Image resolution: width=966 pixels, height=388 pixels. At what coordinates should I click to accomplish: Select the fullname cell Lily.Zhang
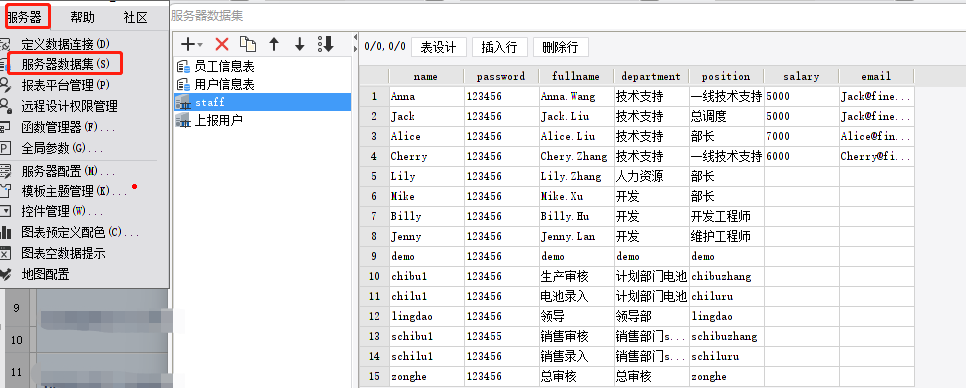[x=576, y=177]
